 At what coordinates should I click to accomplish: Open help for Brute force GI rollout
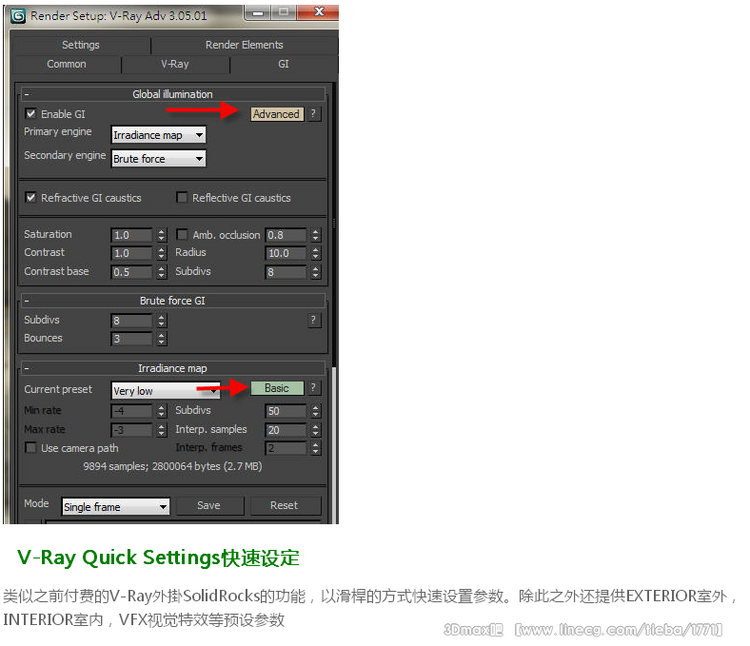(x=313, y=320)
